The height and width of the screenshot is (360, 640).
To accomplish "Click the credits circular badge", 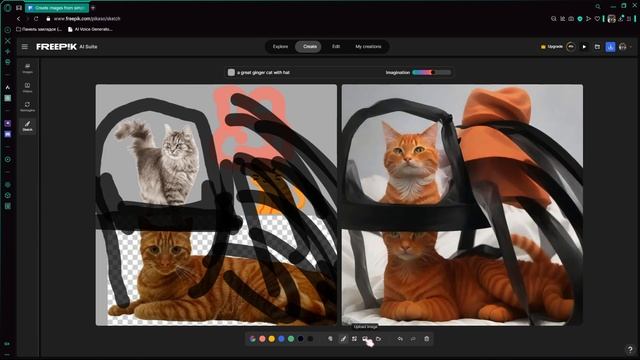I will point(571,47).
